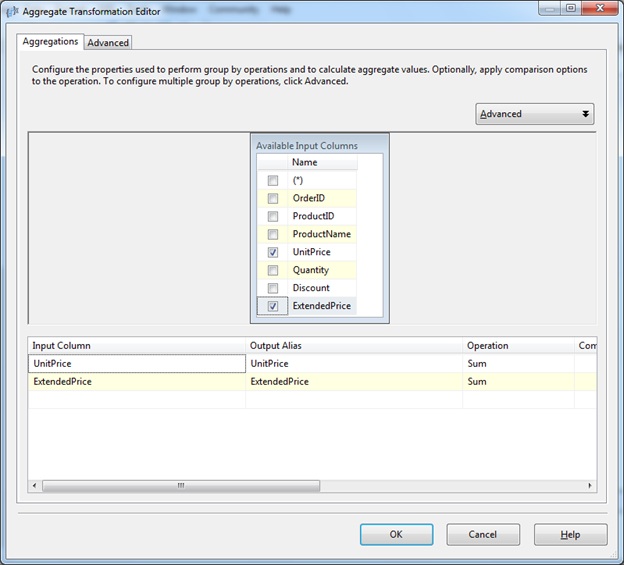Screen dimensions: 624x565
Task: Check the (*) all columns checkbox
Action: click(x=273, y=180)
